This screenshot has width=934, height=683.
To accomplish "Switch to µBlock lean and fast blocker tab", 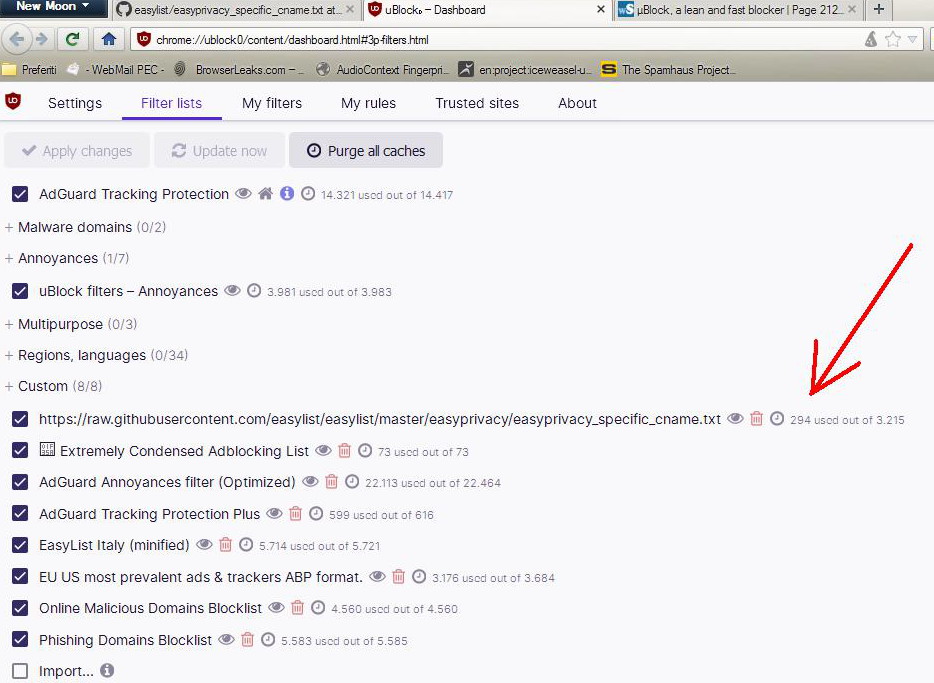I will pos(739,10).
